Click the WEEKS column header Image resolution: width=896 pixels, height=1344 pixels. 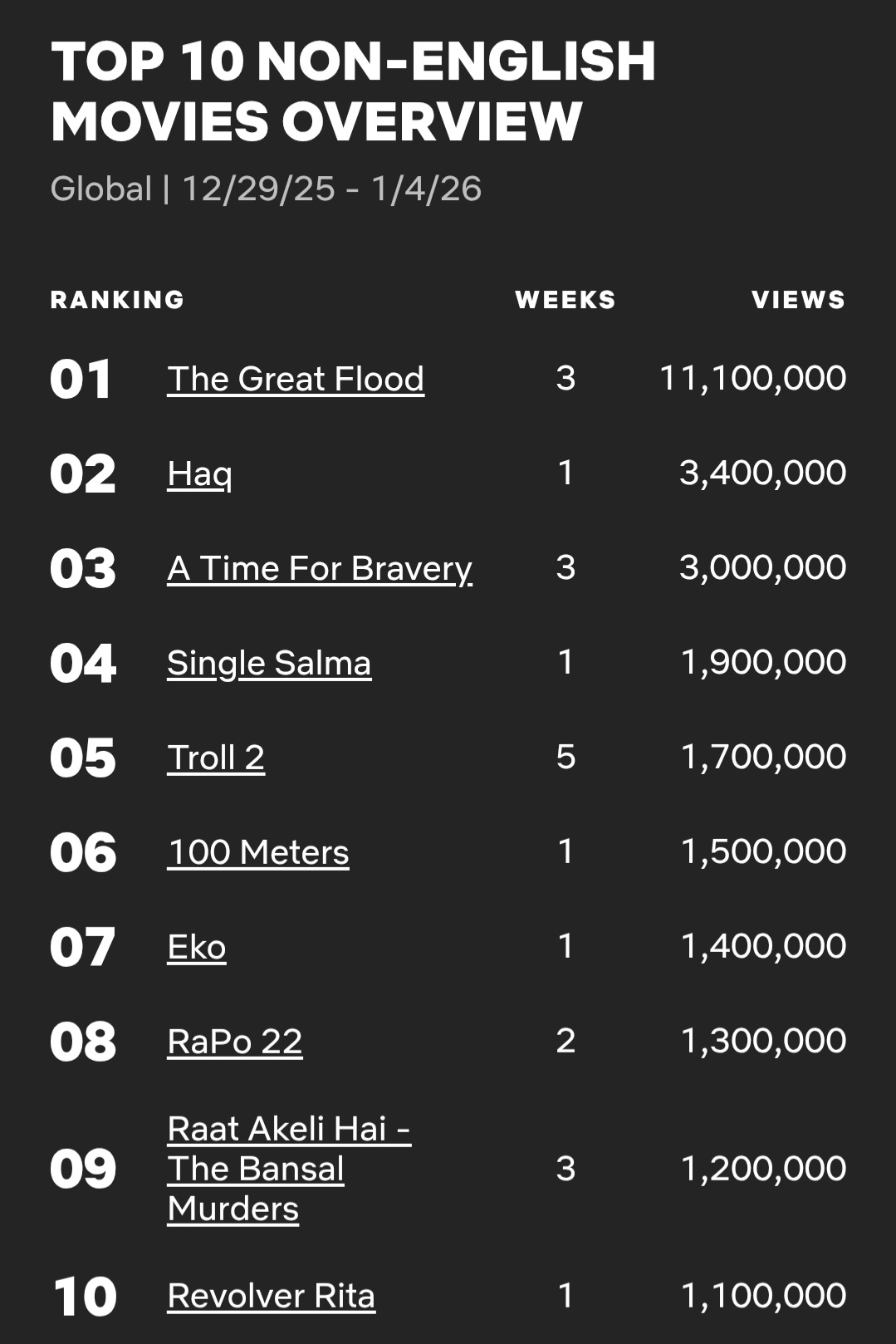[565, 300]
